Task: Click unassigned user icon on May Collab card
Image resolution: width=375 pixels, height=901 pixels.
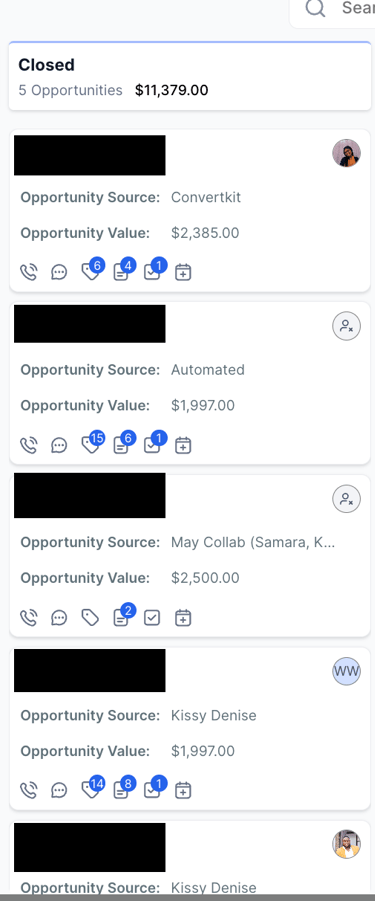Action: pos(346,499)
